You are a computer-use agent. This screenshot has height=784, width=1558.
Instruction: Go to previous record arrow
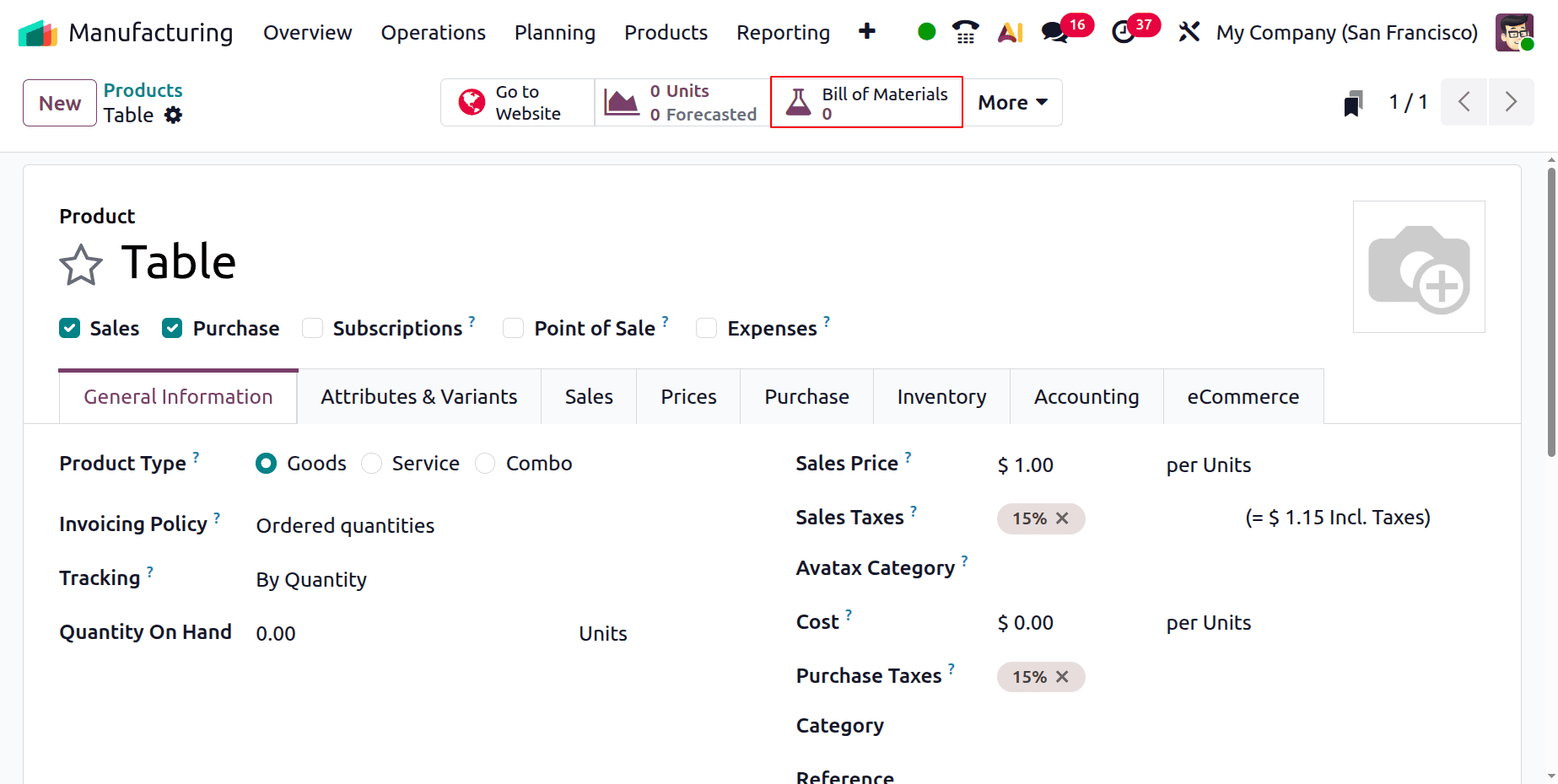[x=1464, y=102]
